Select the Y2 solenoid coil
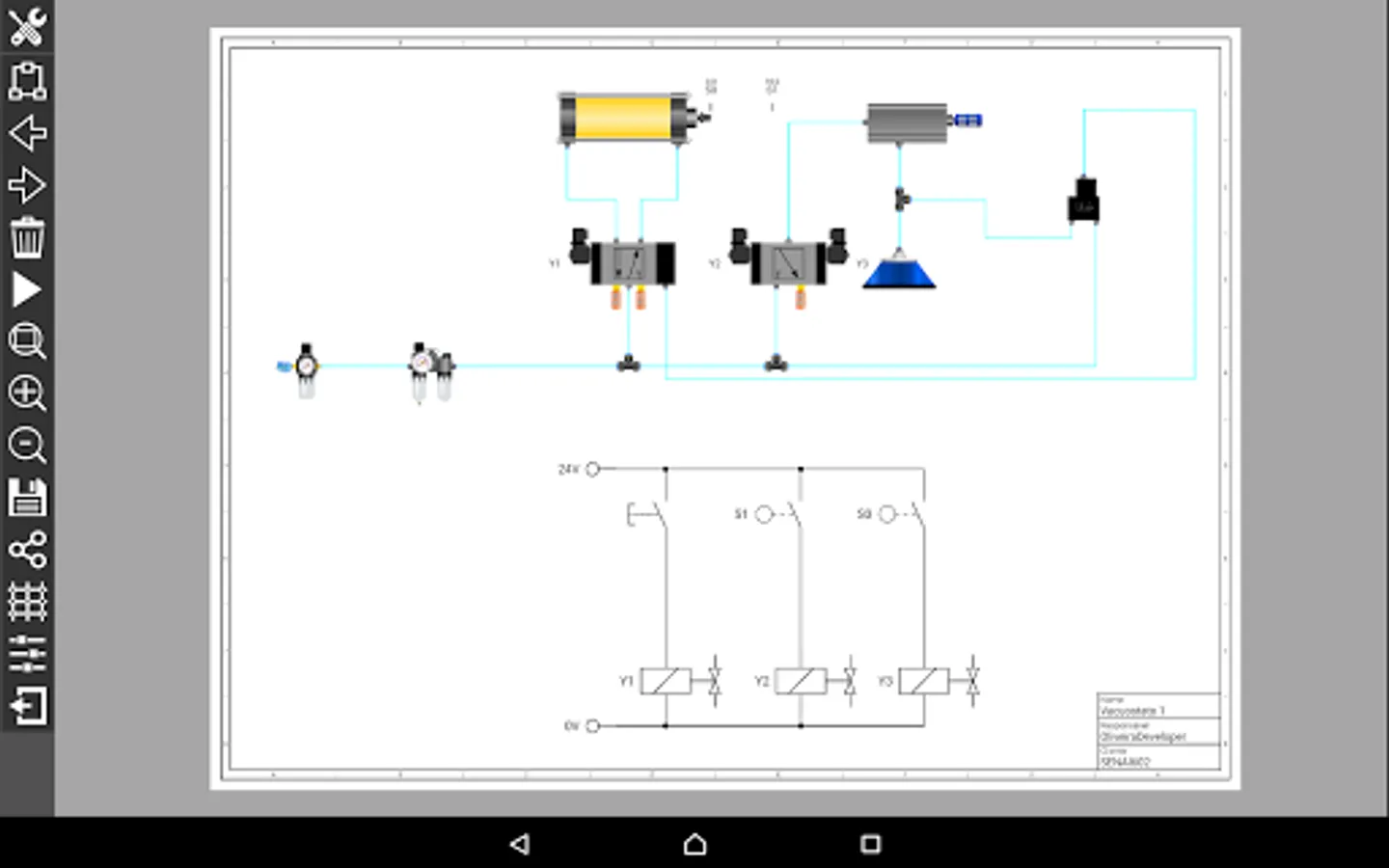The height and width of the screenshot is (868, 1389). tap(801, 681)
